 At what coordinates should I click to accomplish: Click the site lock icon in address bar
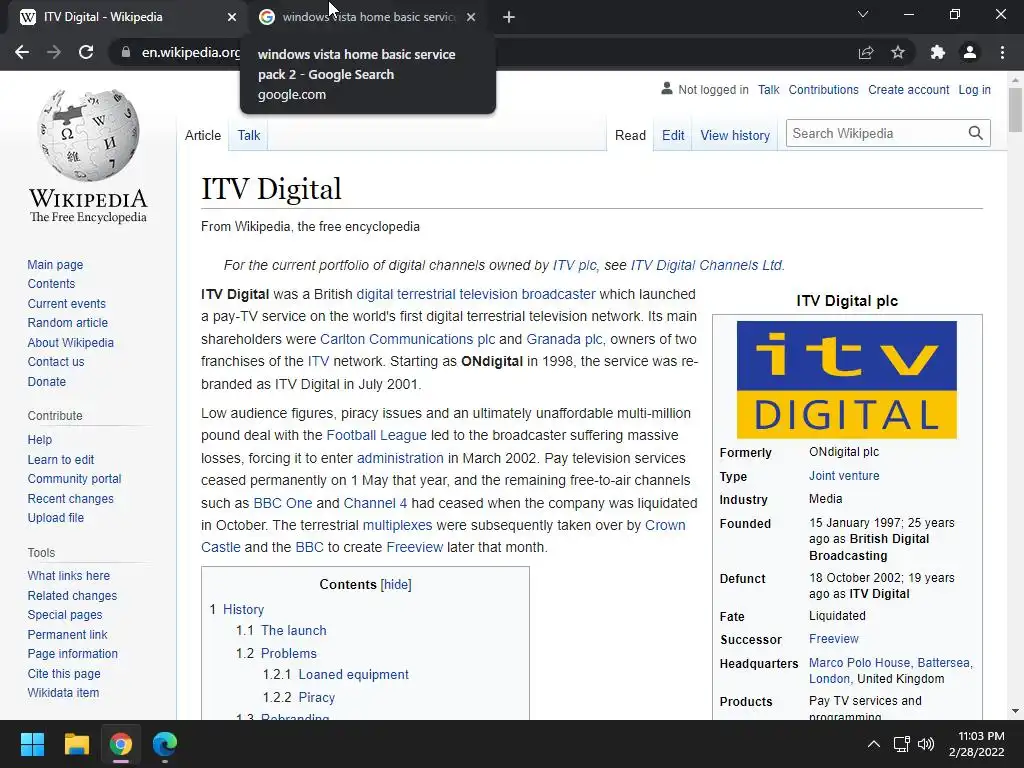[125, 52]
